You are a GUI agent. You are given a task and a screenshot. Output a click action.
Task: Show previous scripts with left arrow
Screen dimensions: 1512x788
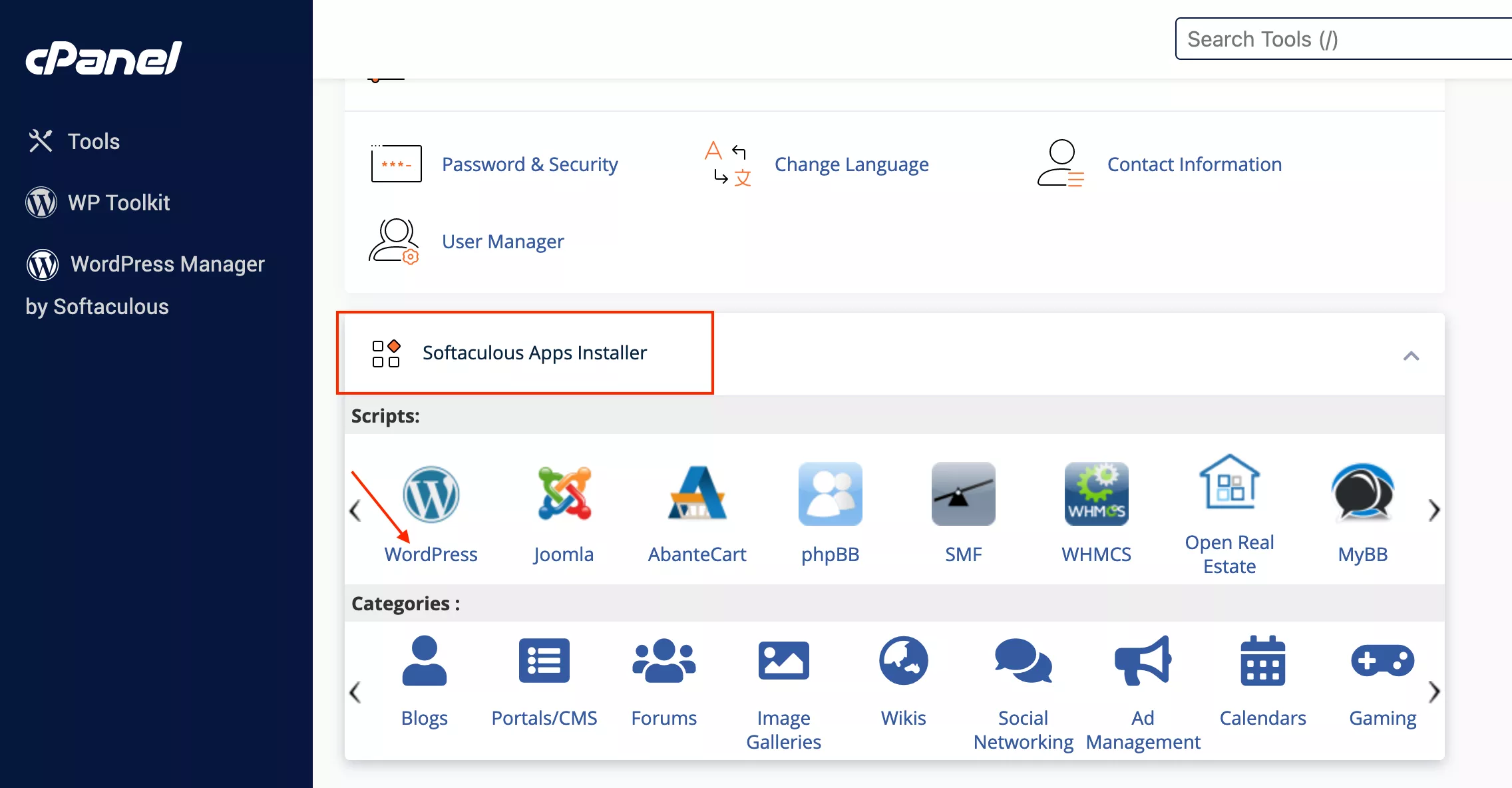(355, 510)
